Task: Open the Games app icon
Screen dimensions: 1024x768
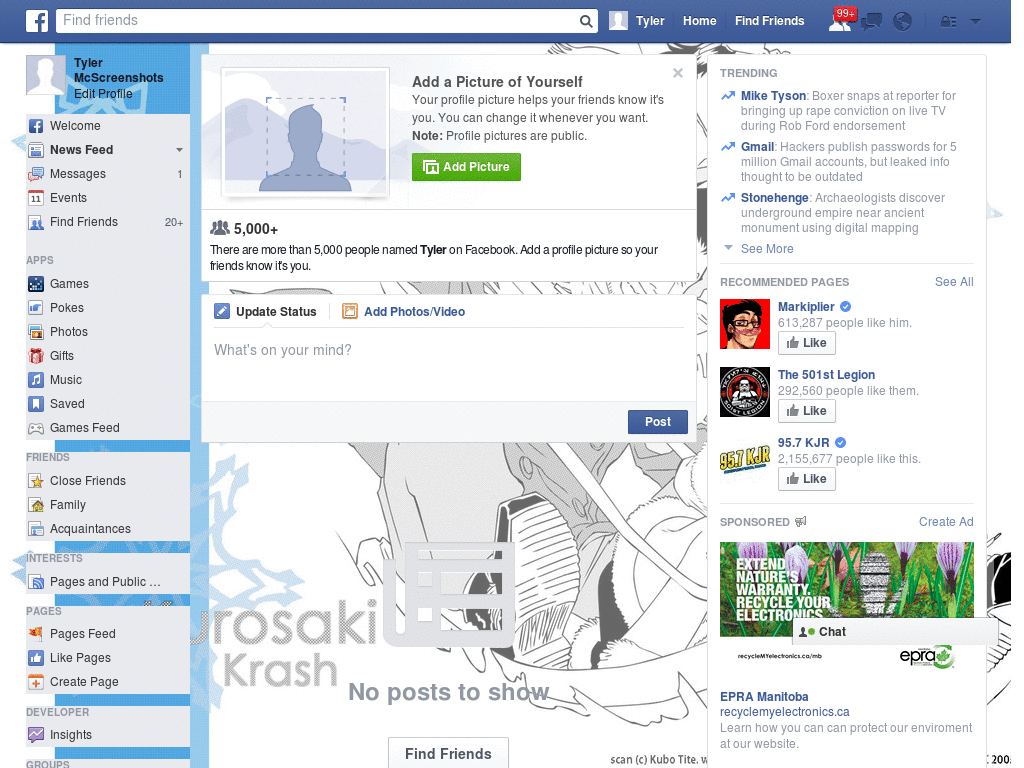Action: pyautogui.click(x=36, y=284)
